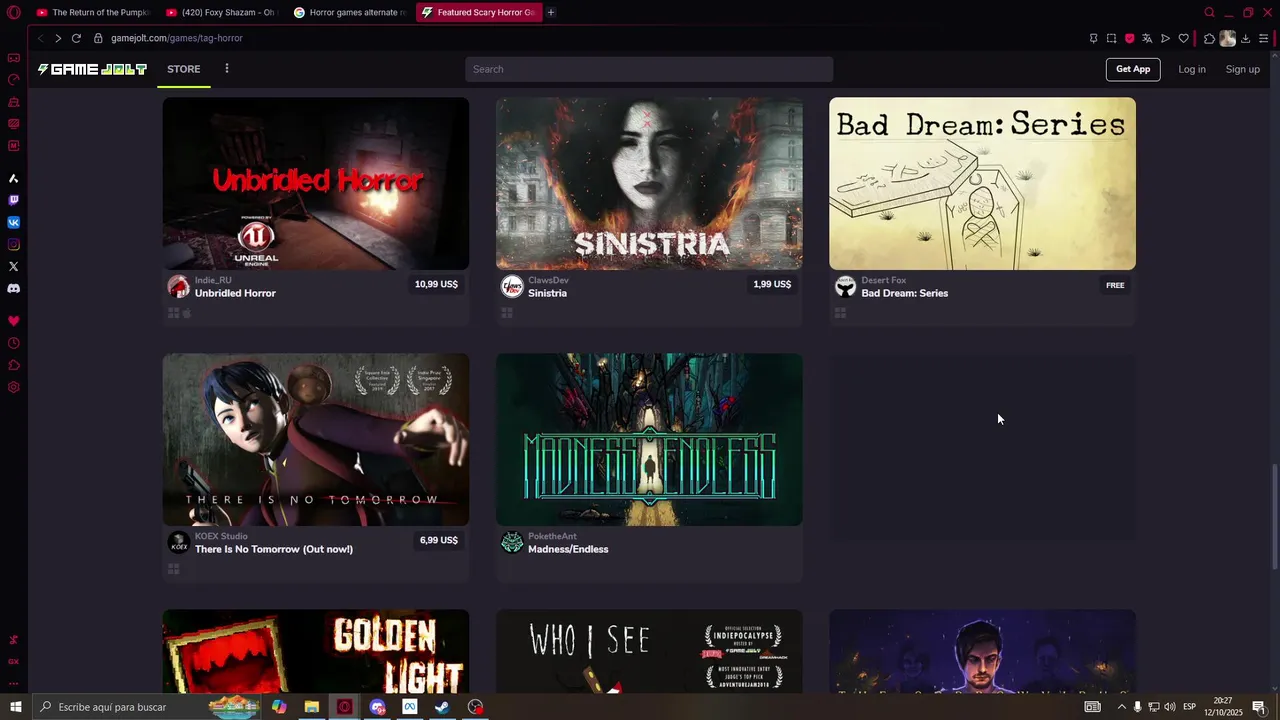Open the Instagram icon in the sidebar
Image resolution: width=1280 pixels, height=720 pixels.
tap(13, 245)
